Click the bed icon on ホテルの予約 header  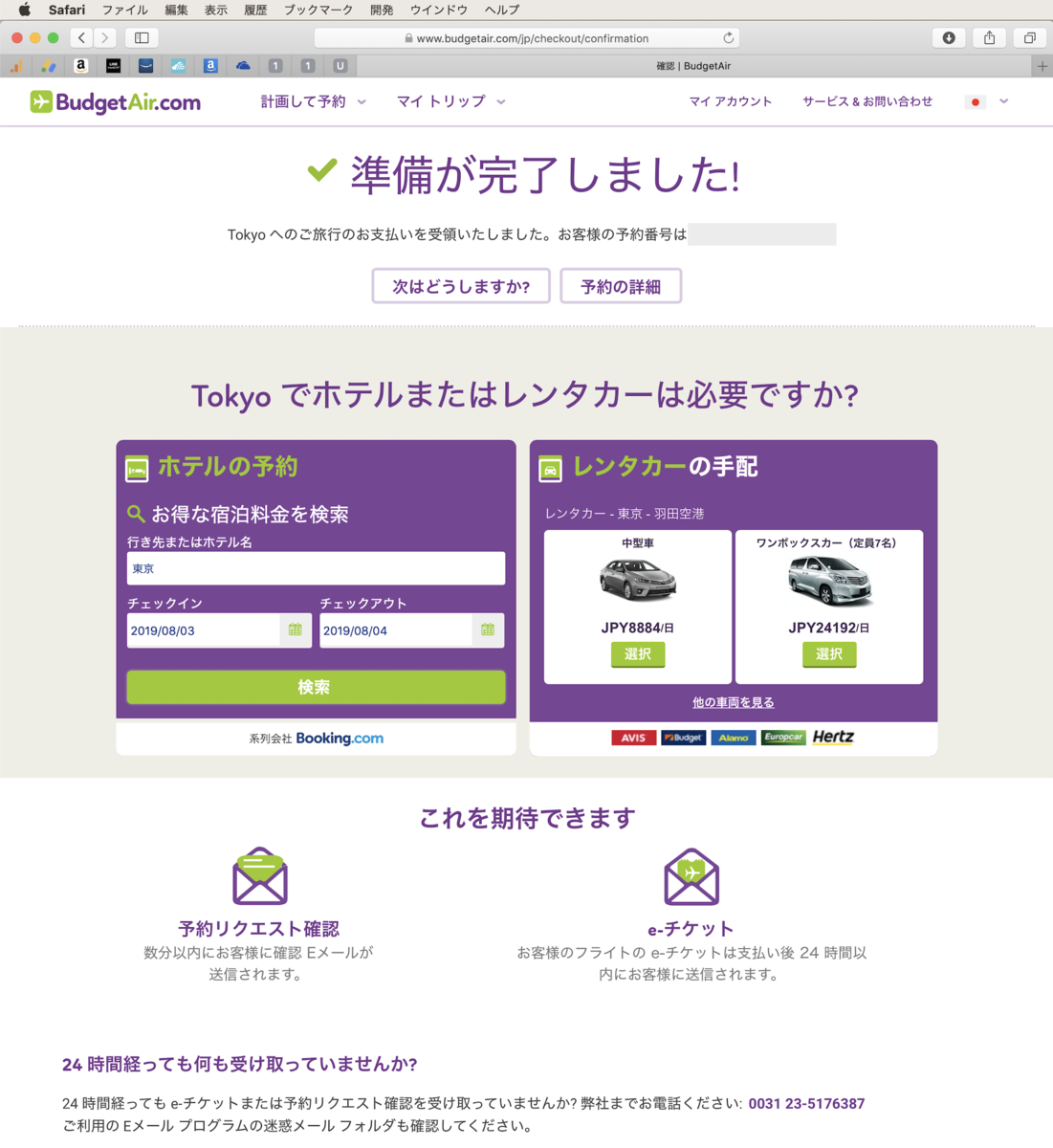pyautogui.click(x=135, y=469)
